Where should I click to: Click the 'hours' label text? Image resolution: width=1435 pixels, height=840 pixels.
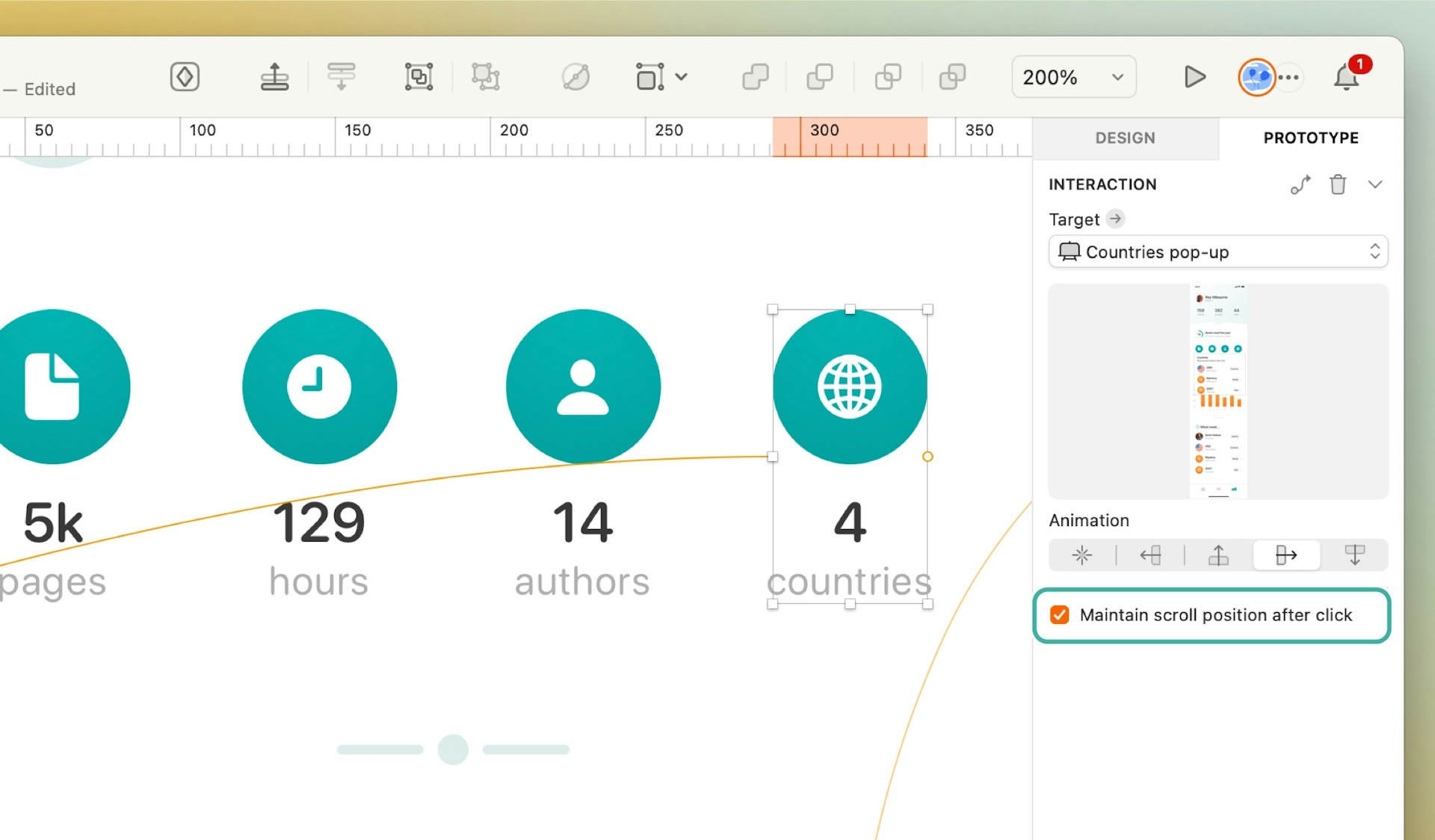click(x=319, y=582)
